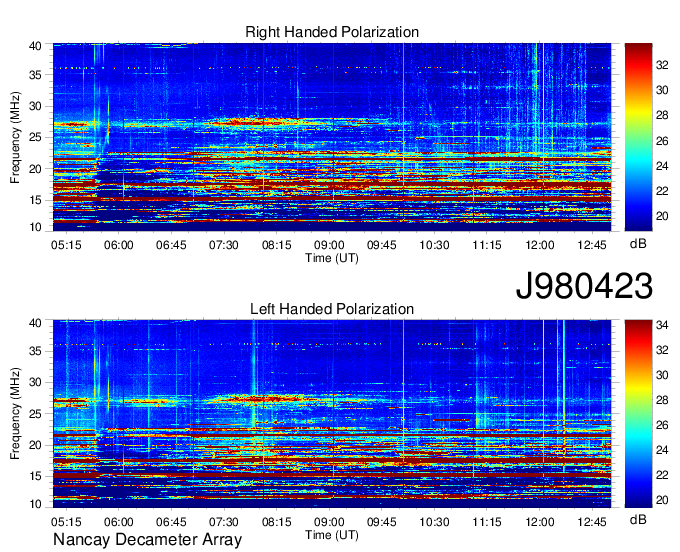
Task: Click 12:45 tick of Right Handed plot
Action: point(592,245)
